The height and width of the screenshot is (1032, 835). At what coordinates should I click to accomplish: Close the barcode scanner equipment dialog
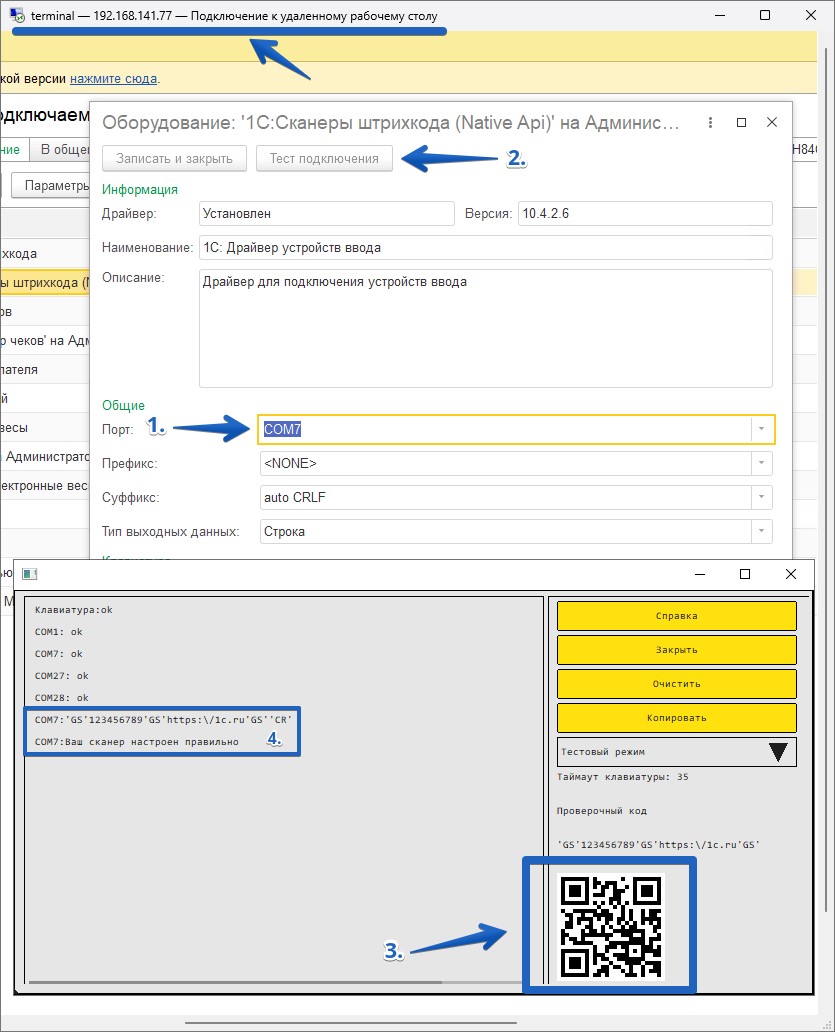(x=772, y=122)
